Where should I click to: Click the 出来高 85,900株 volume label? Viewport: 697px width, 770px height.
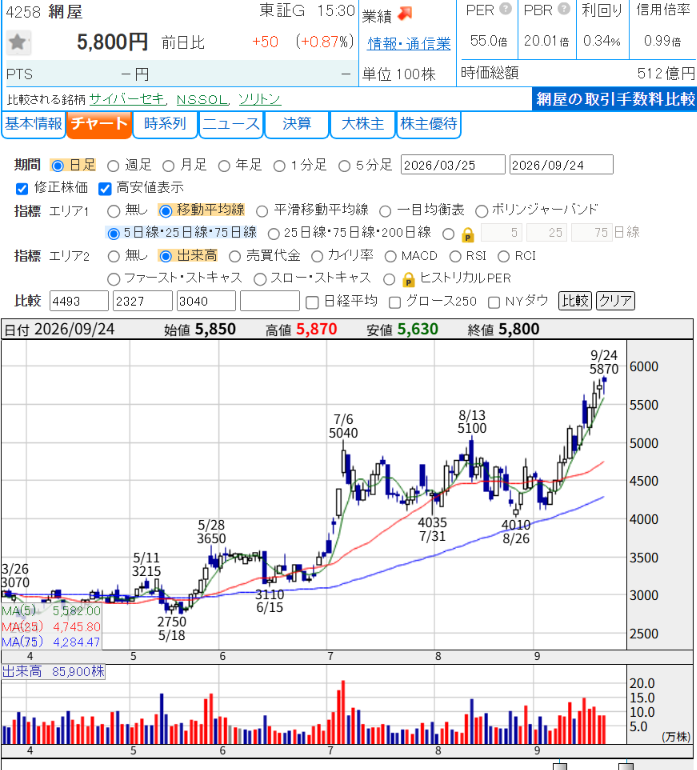coord(54,672)
